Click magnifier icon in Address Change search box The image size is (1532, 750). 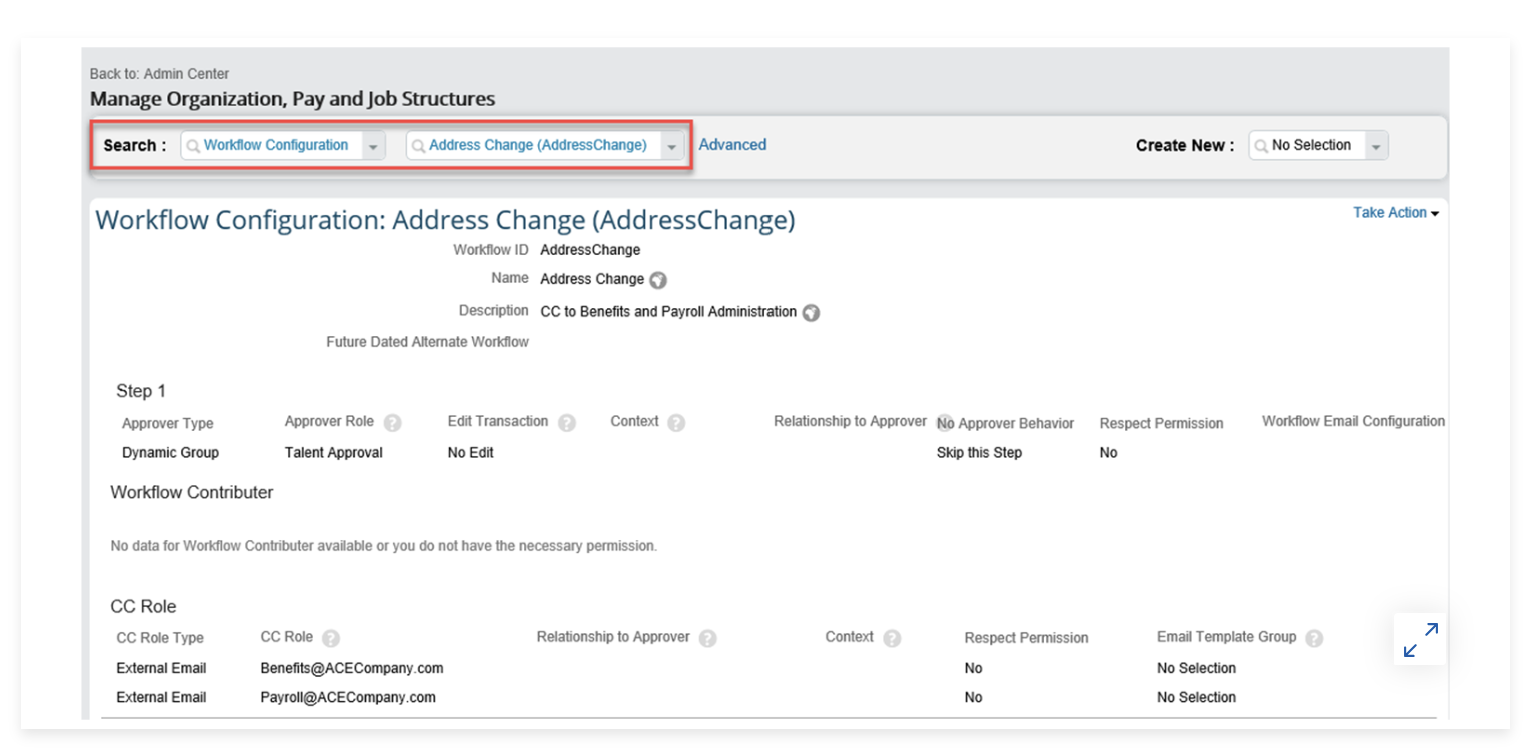[419, 146]
